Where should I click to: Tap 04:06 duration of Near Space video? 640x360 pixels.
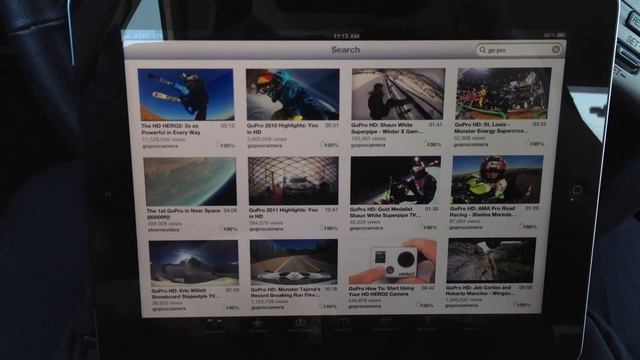[230, 210]
